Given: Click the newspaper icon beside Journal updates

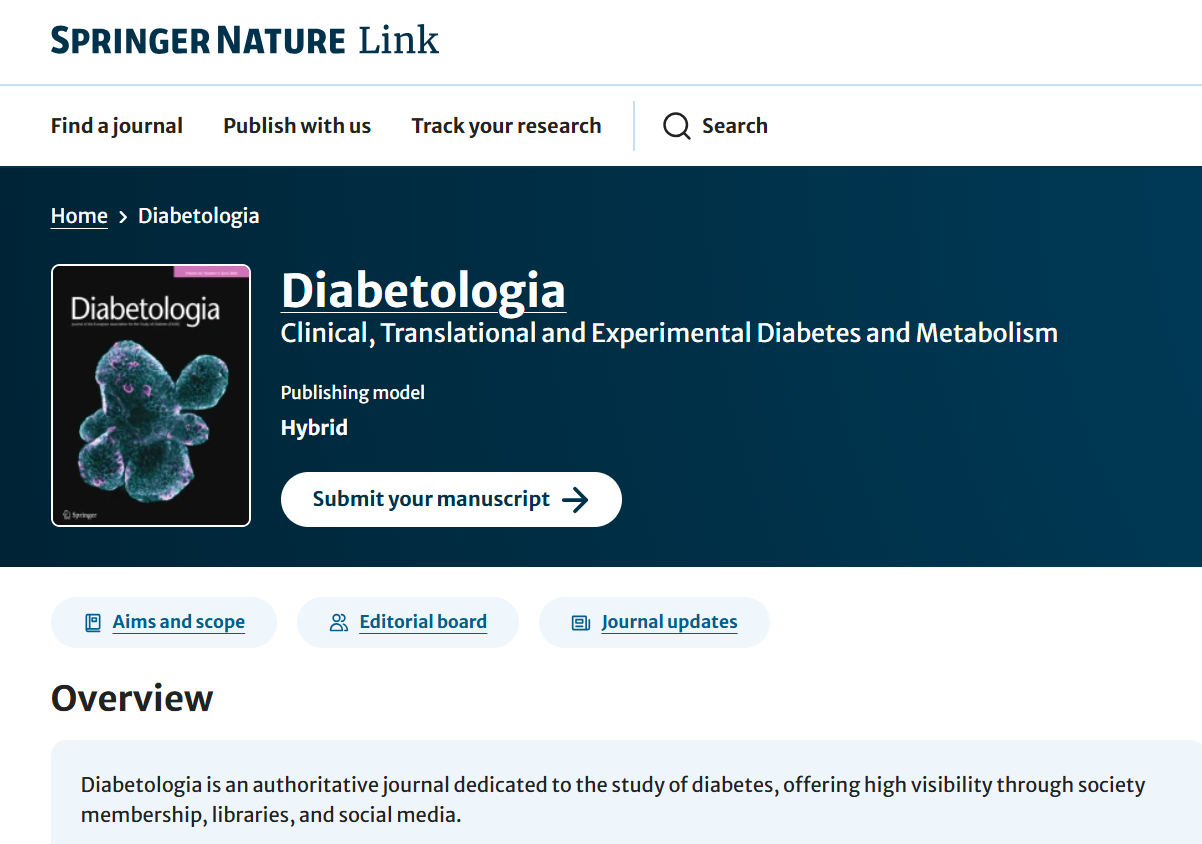Looking at the screenshot, I should click(x=581, y=623).
